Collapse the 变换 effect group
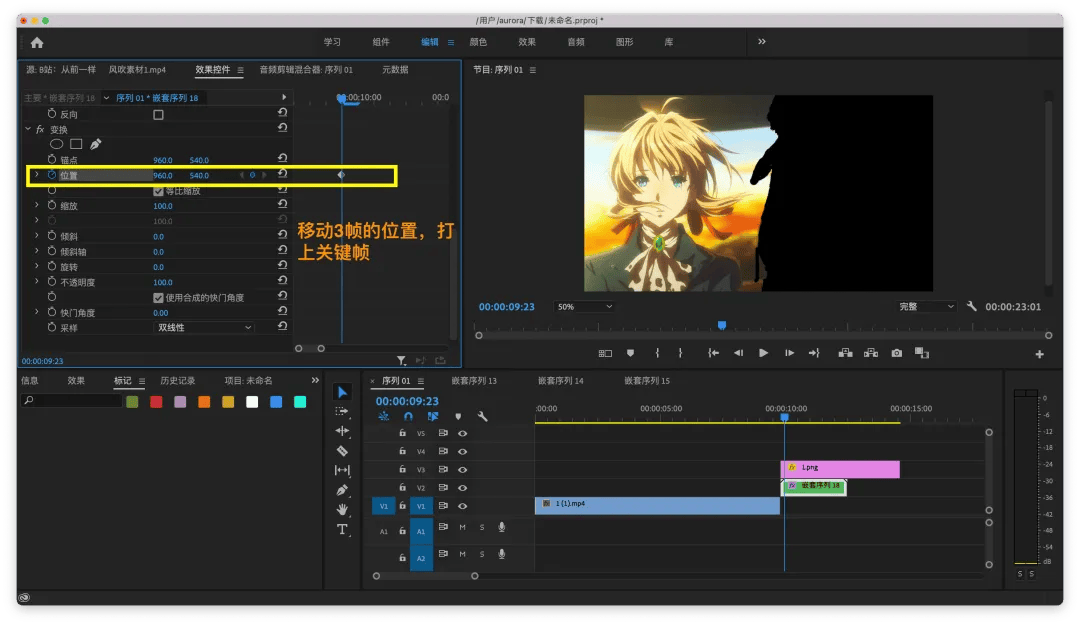The image size is (1080, 625). click(x=28, y=129)
